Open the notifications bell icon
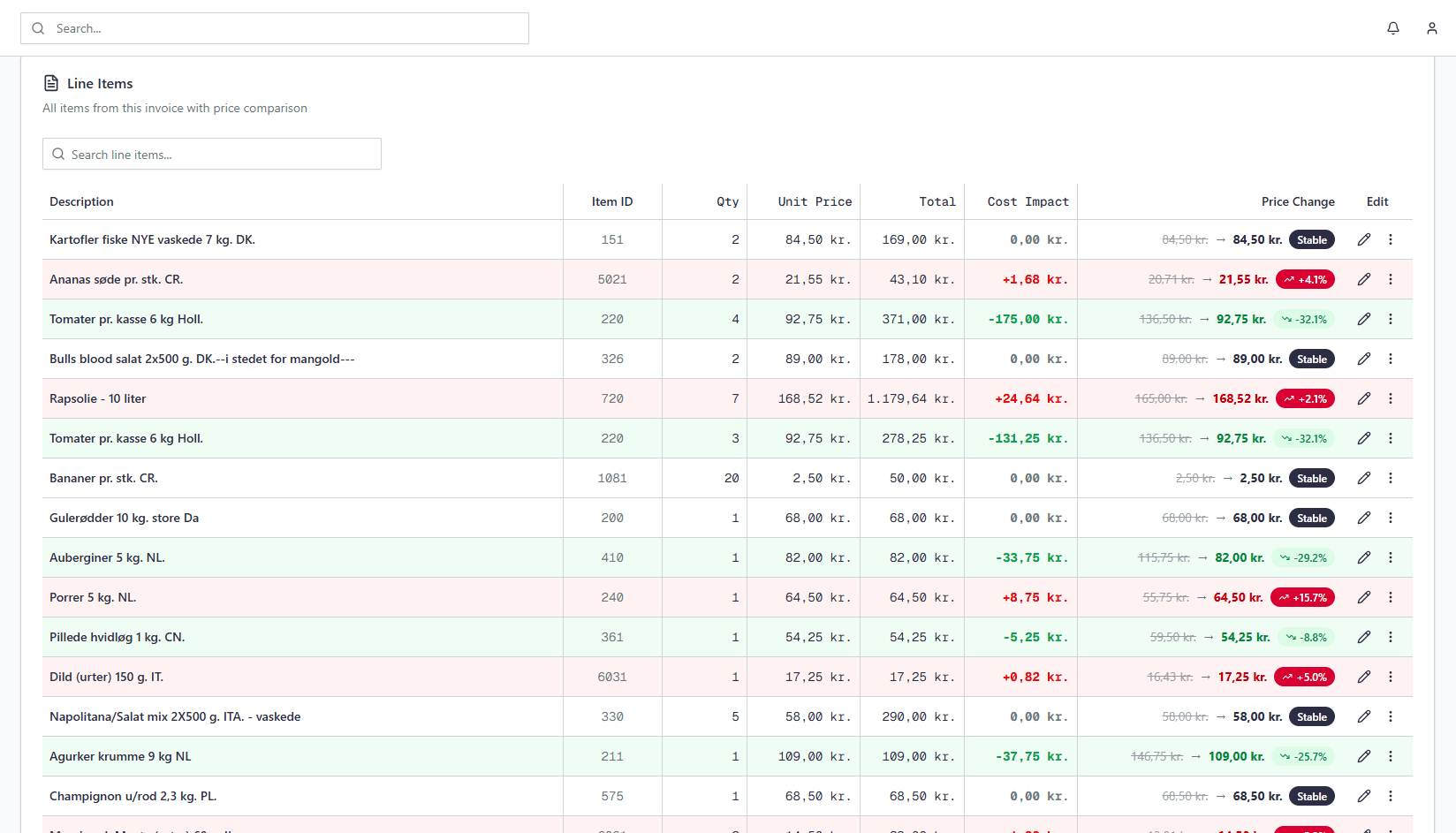Image resolution: width=1456 pixels, height=833 pixels. point(1393,28)
